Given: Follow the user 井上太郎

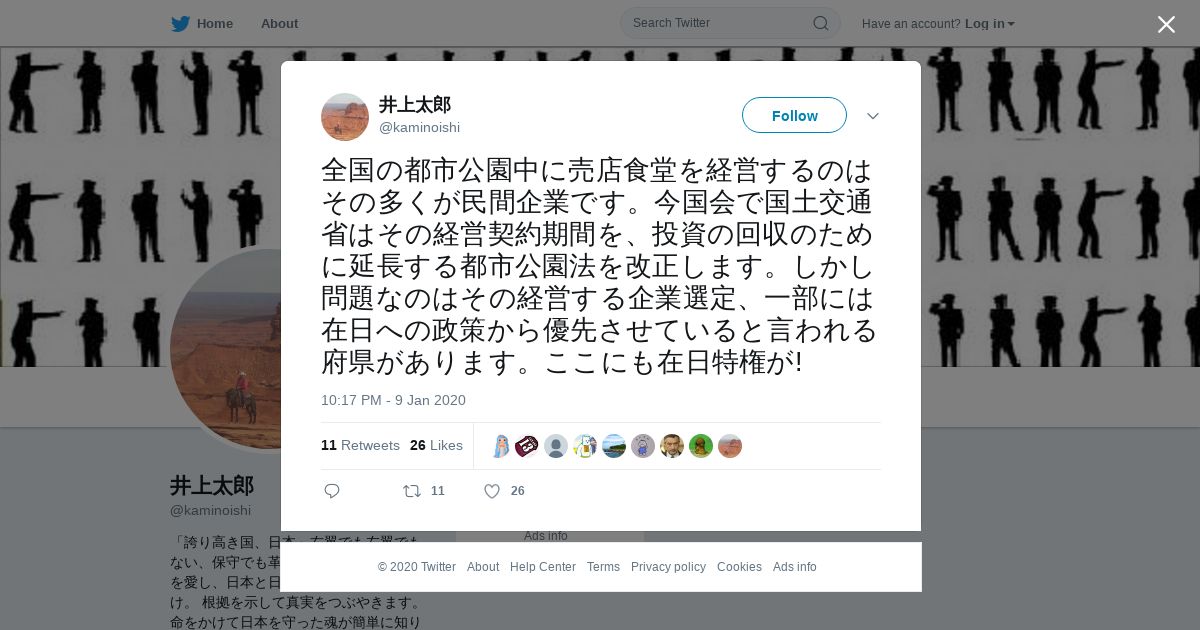Looking at the screenshot, I should (794, 115).
